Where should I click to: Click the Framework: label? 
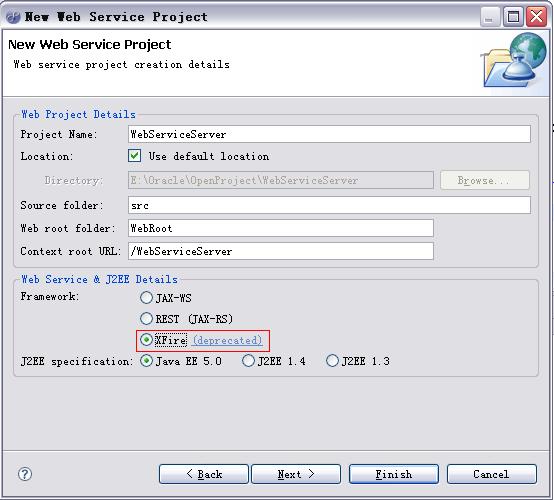point(50,296)
